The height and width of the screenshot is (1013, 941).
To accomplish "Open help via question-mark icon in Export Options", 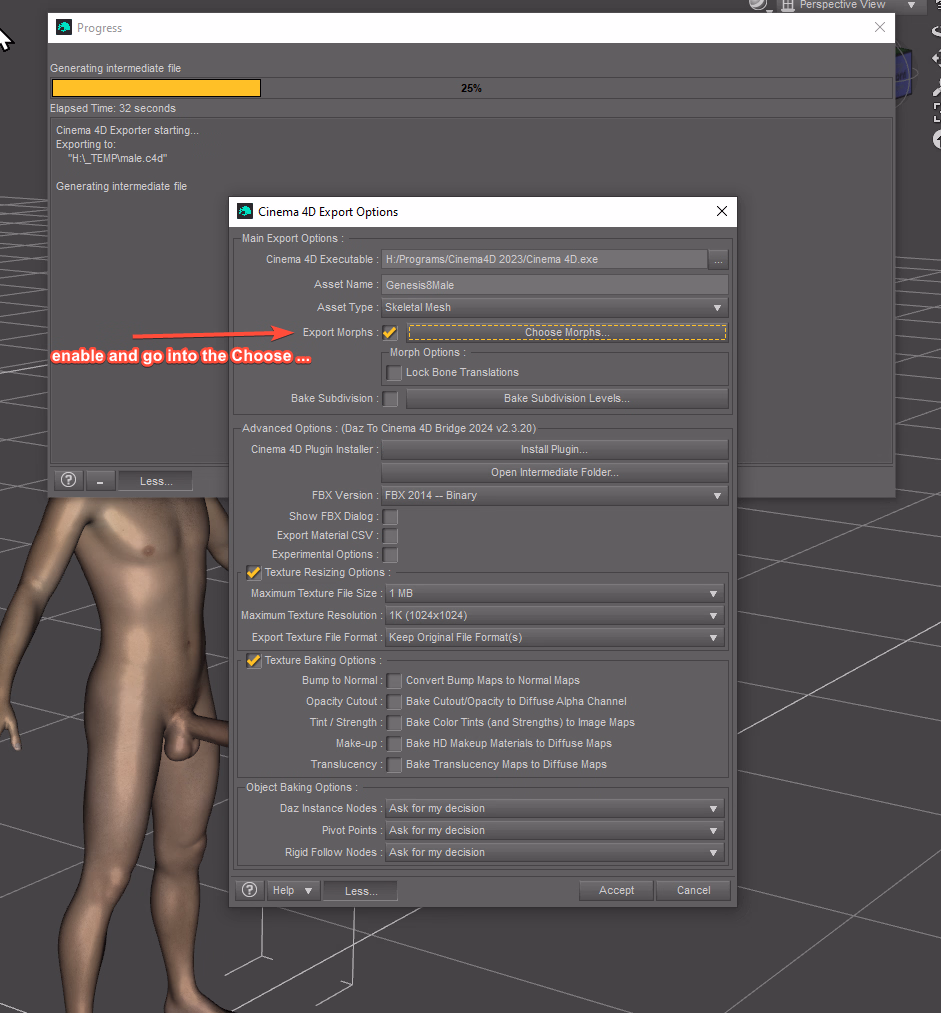I will coord(249,890).
